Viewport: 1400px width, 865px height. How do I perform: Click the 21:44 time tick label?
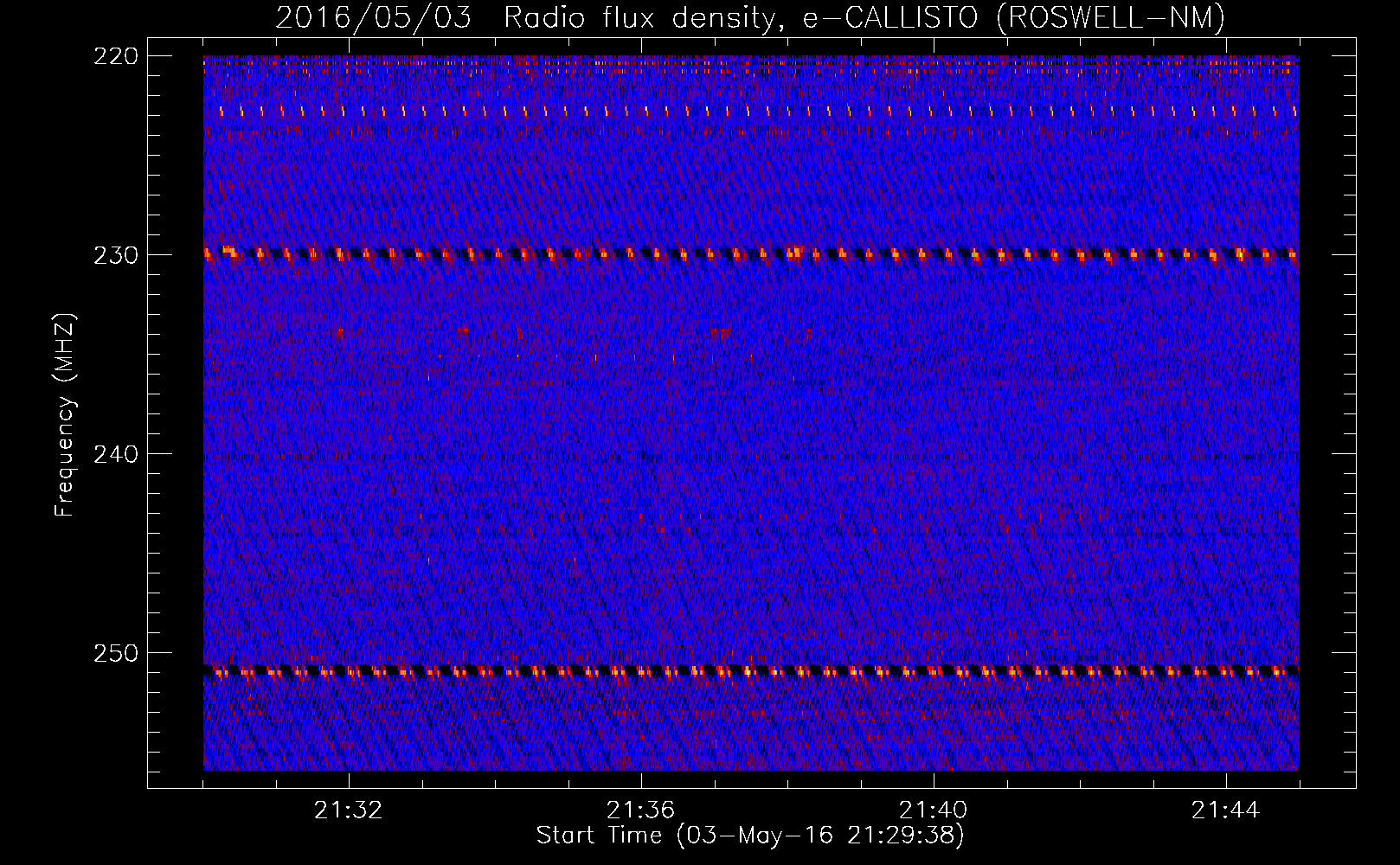(x=1226, y=810)
